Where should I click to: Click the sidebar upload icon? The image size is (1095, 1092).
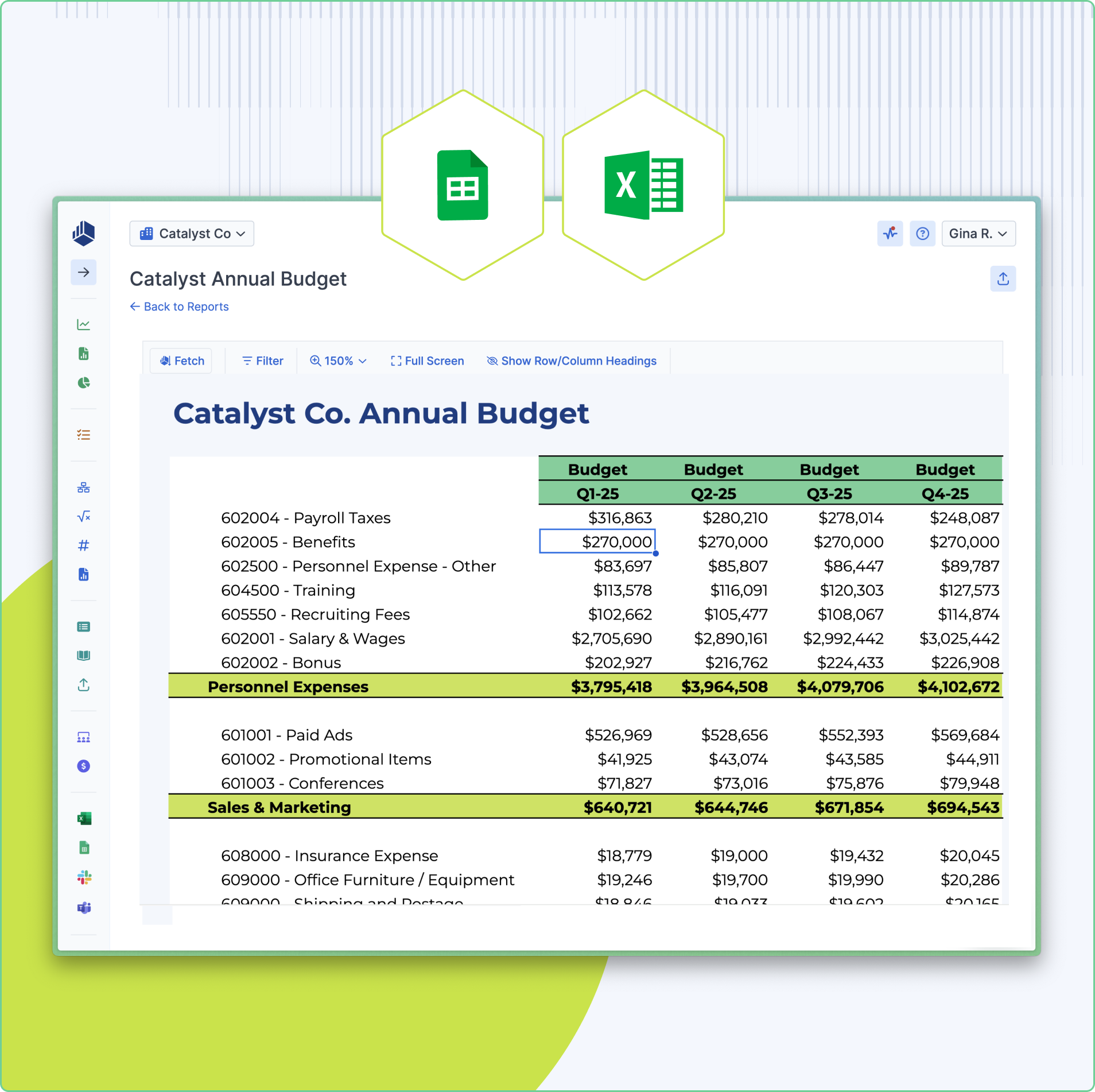coord(84,685)
